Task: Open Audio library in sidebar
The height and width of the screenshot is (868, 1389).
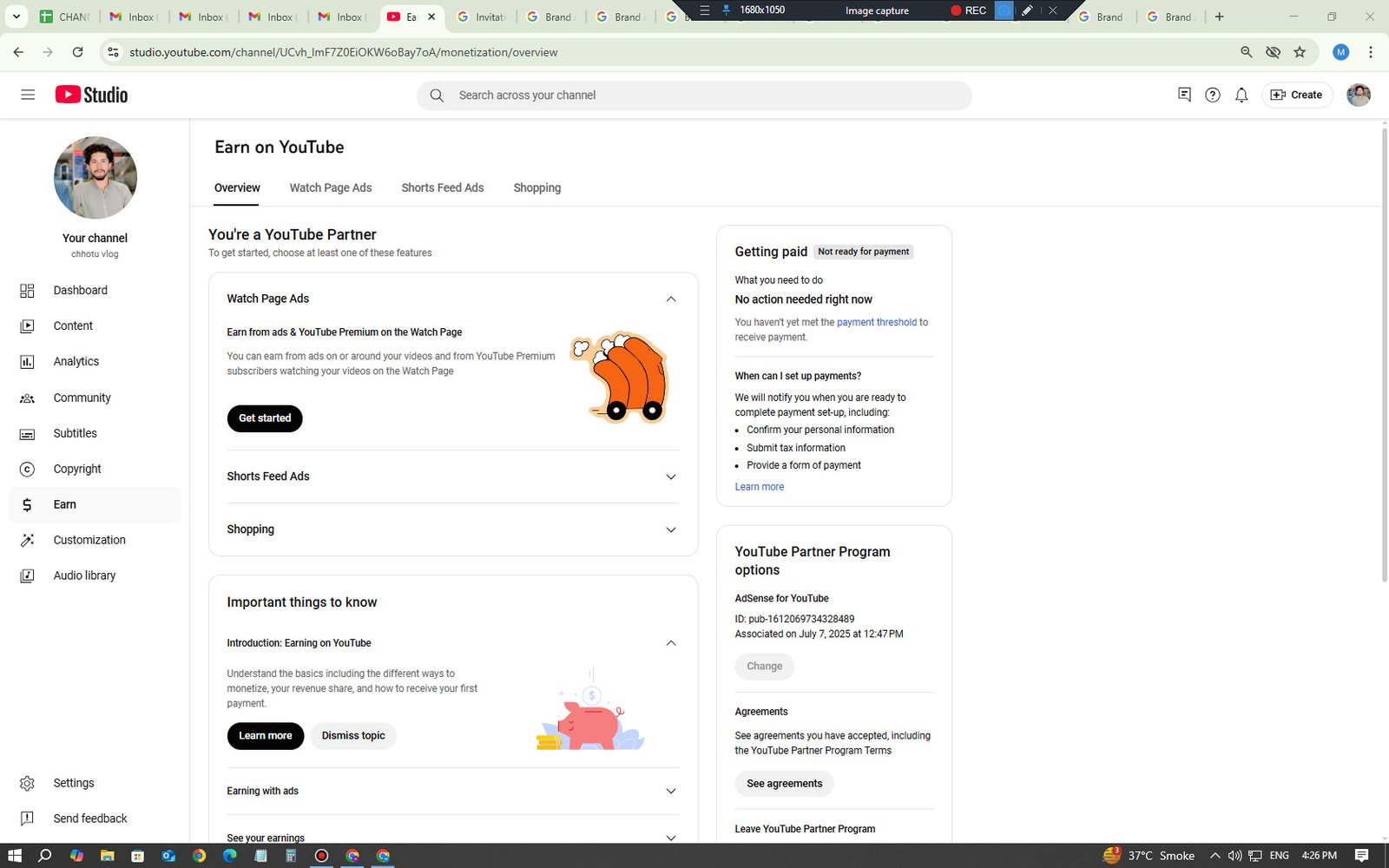Action: point(95,575)
